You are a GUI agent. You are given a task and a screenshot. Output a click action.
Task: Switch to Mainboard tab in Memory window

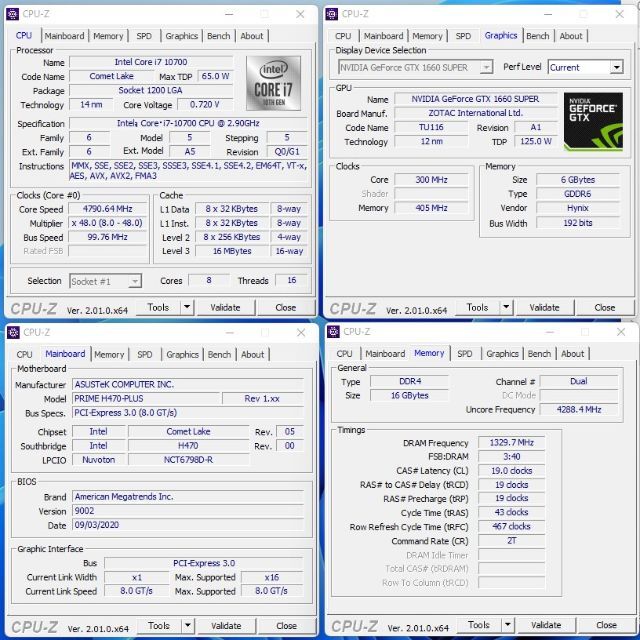pos(385,353)
